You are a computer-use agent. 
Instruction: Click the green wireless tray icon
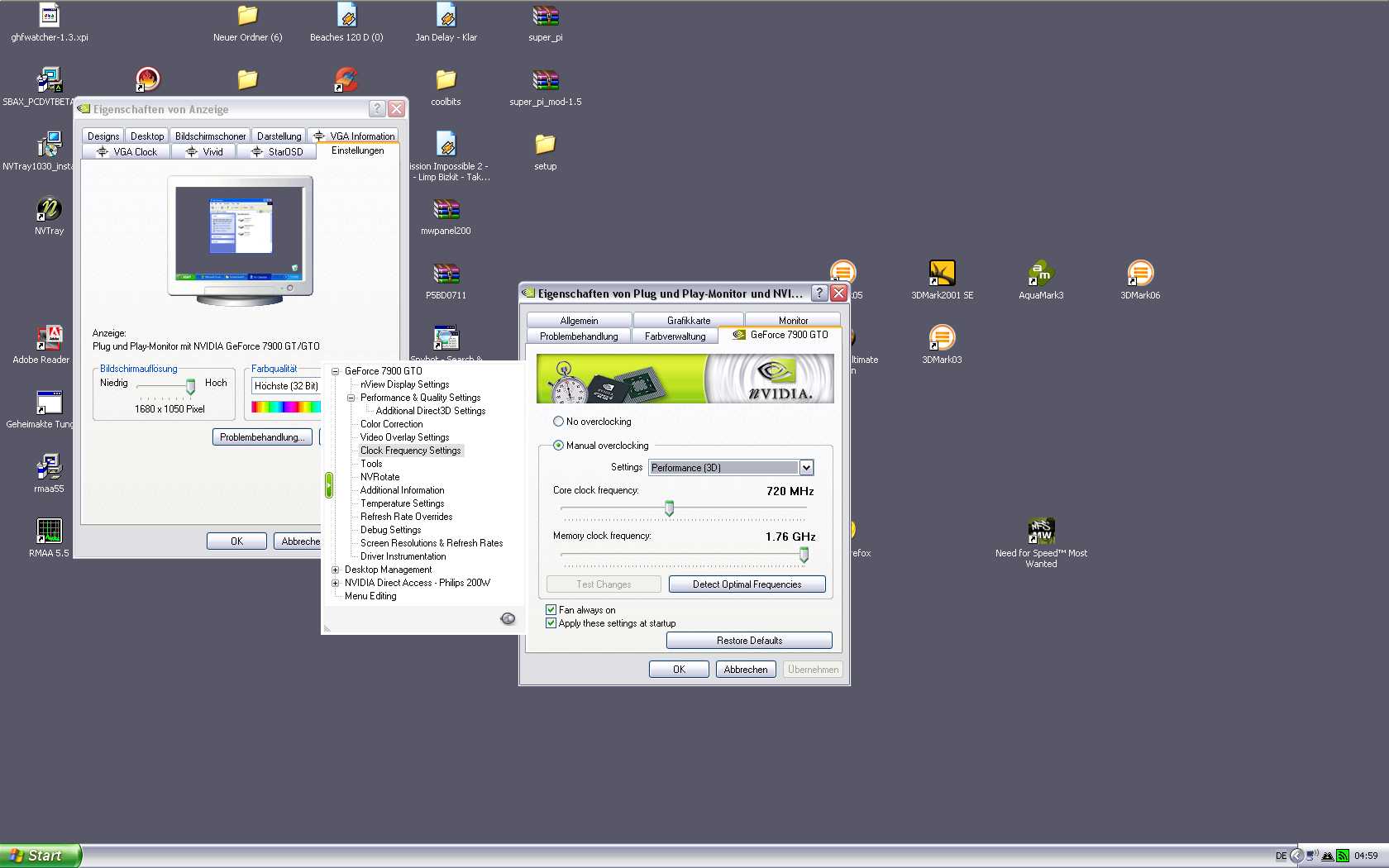tap(1343, 856)
